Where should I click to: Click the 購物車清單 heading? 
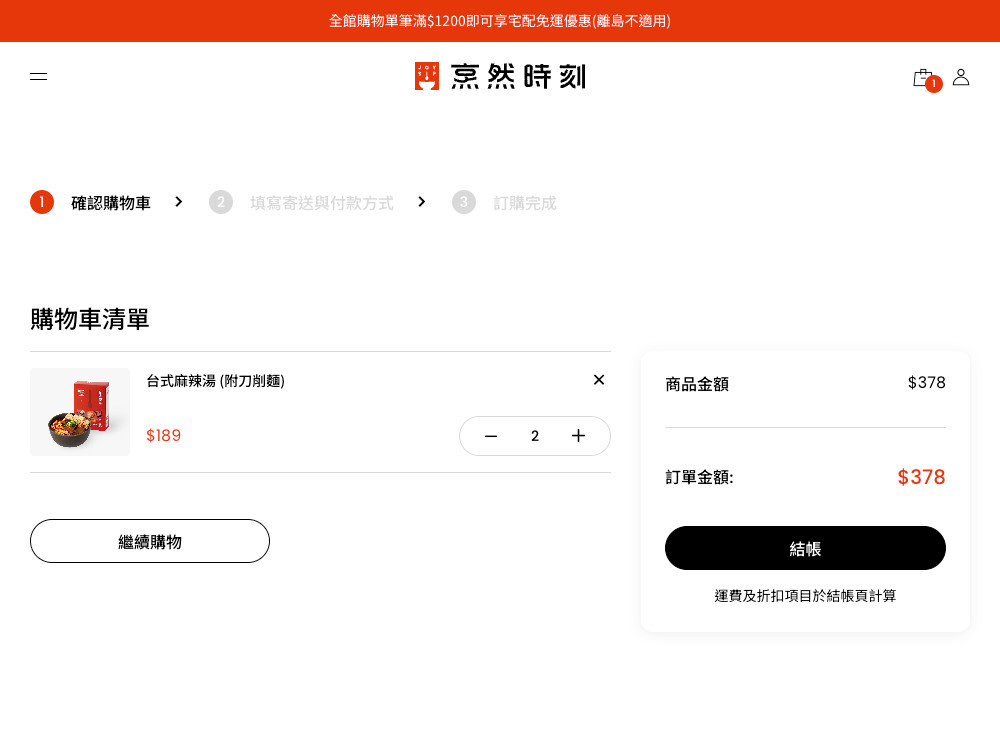[x=89, y=319]
